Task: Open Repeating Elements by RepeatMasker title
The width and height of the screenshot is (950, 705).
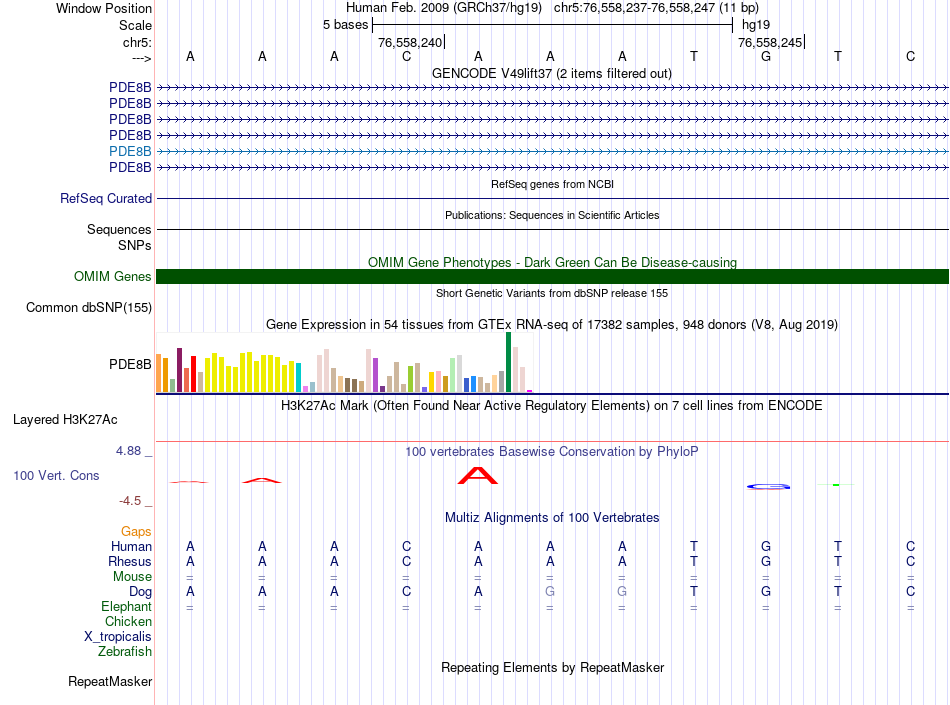Action: tap(552, 667)
